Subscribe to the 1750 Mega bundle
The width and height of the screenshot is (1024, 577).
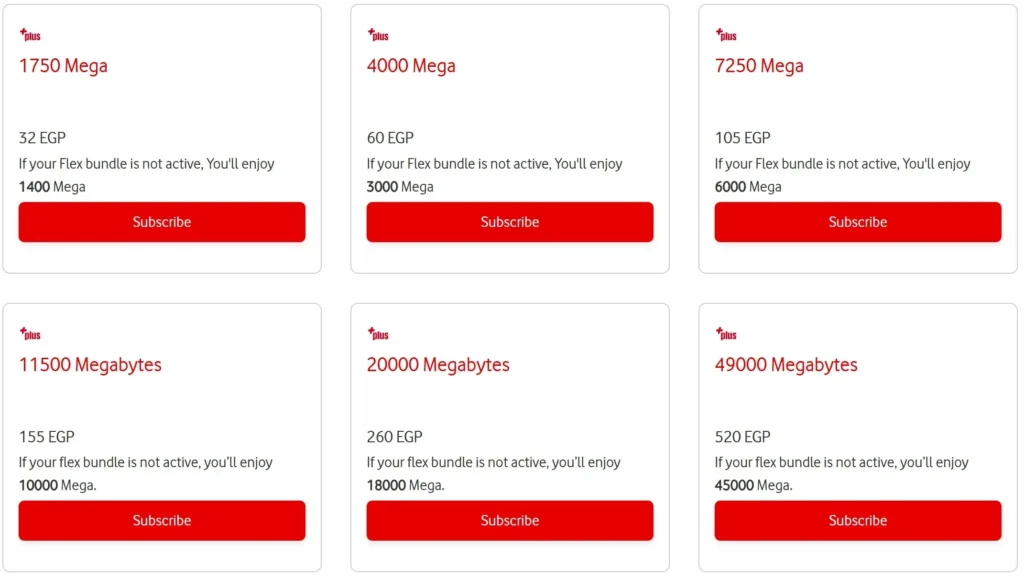[162, 222]
